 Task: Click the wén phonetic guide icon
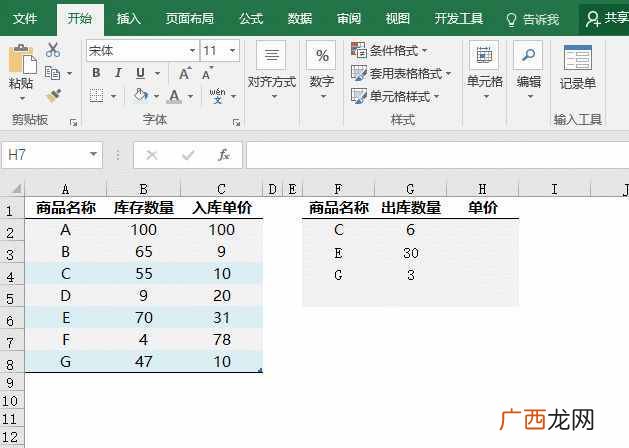[x=217, y=96]
